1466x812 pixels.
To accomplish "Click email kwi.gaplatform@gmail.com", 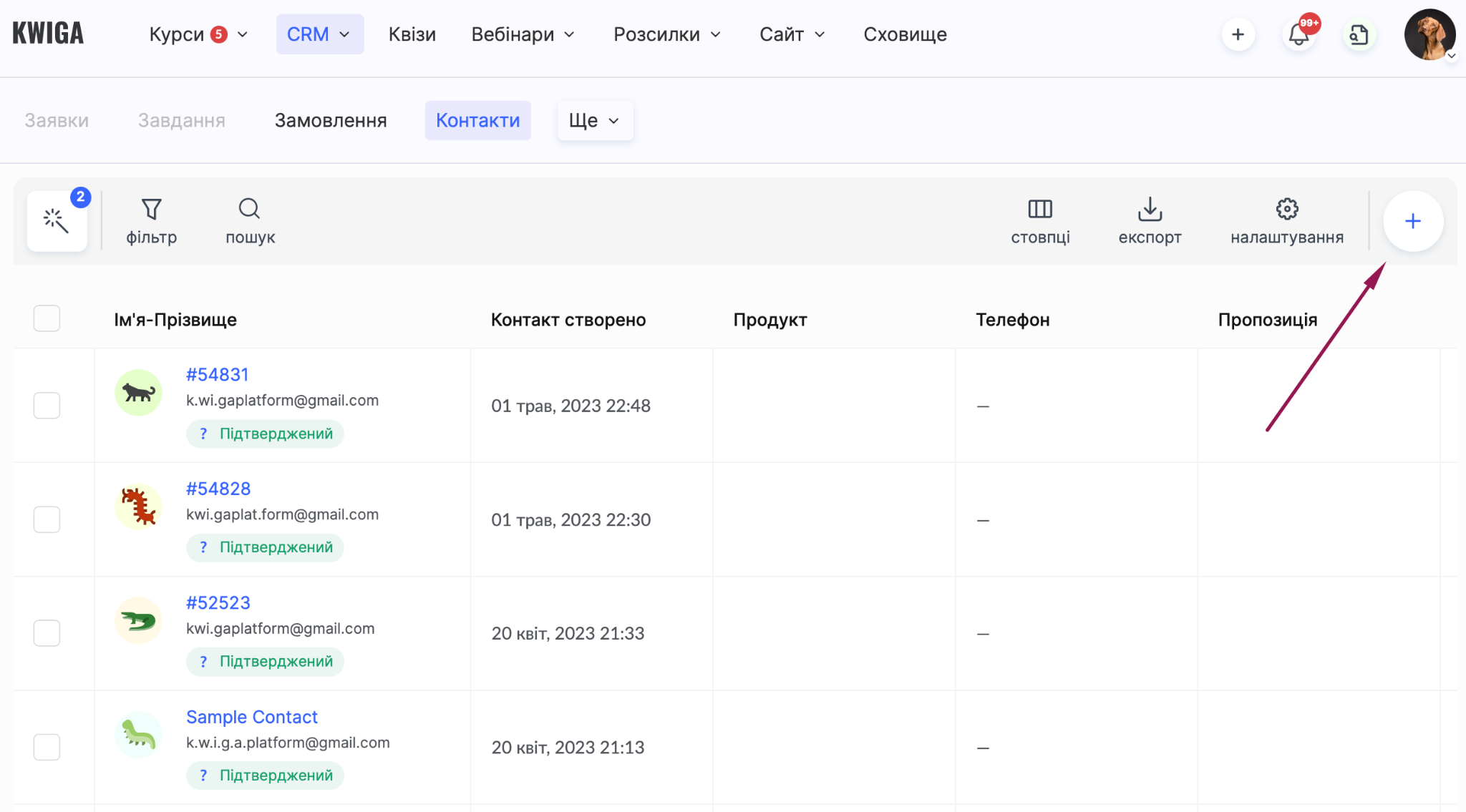I will point(280,629).
